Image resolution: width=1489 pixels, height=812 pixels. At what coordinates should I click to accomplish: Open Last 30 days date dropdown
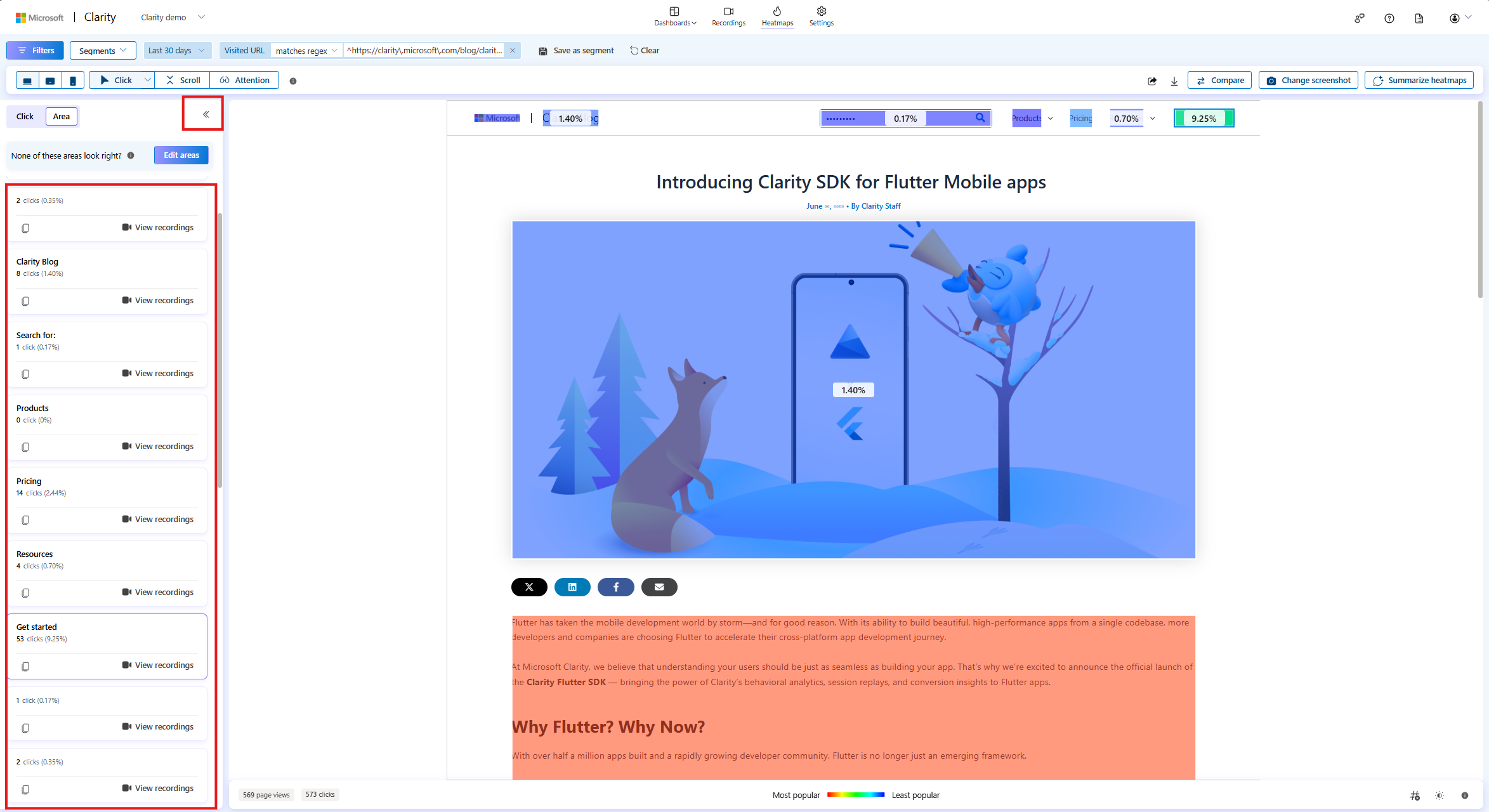click(x=176, y=51)
